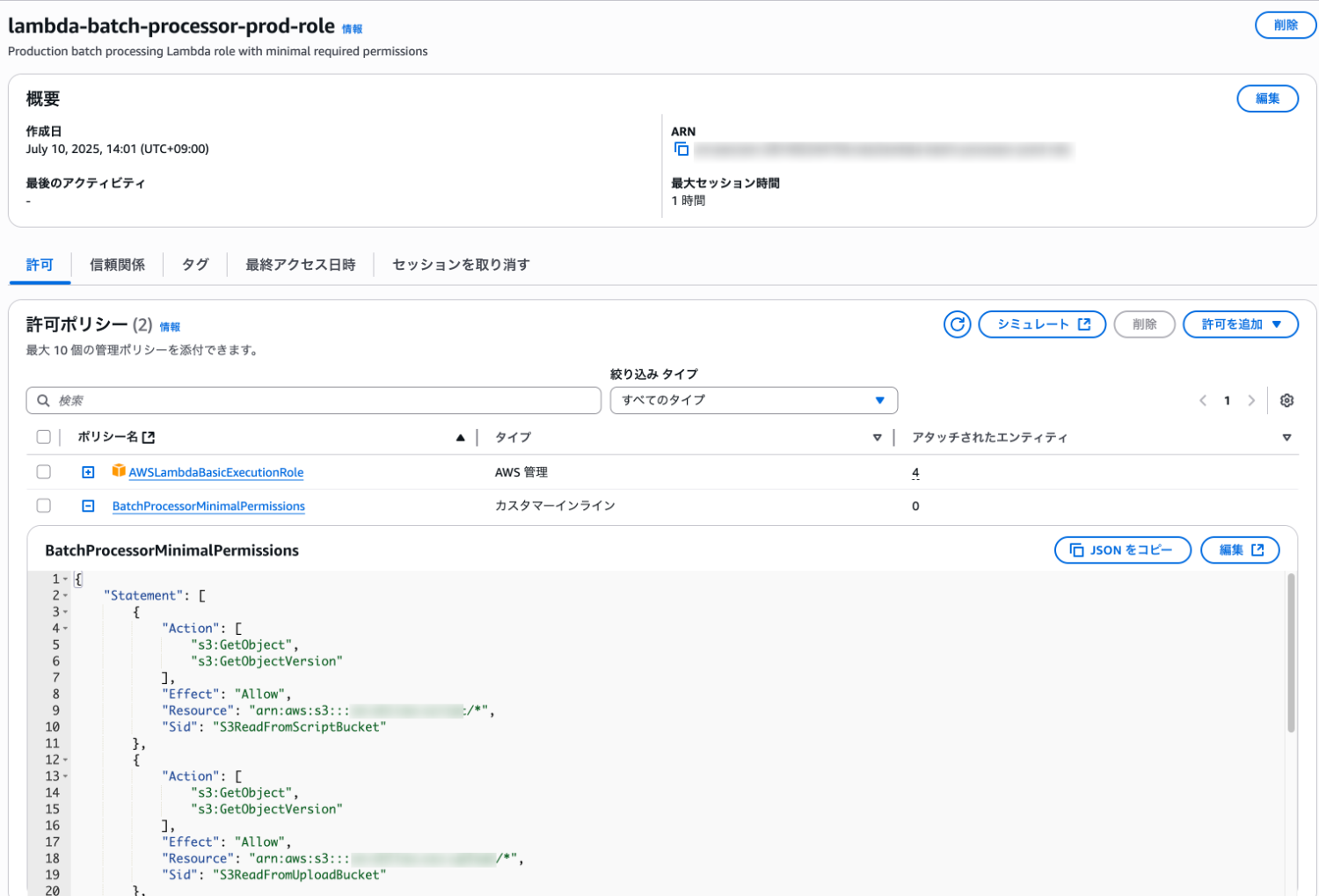Click the カスタマーインライン type cell

555,506
